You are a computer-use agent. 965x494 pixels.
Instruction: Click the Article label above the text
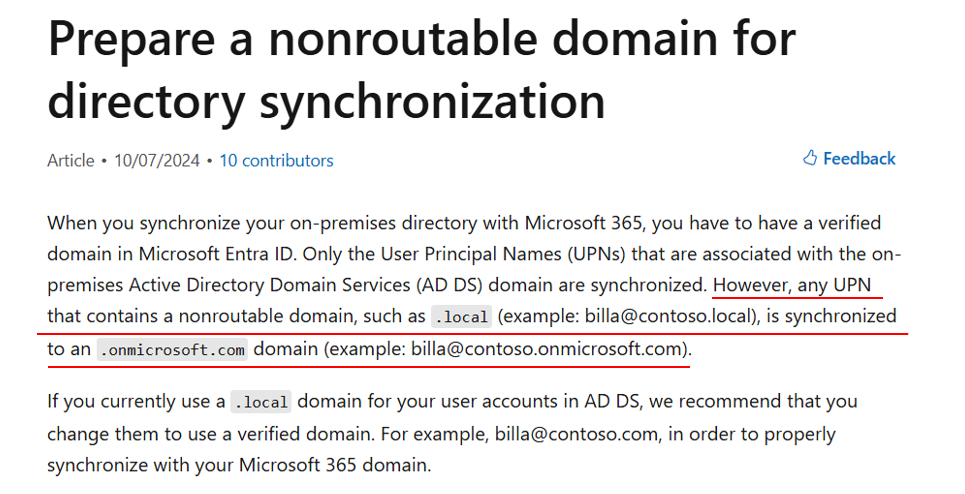tap(71, 161)
